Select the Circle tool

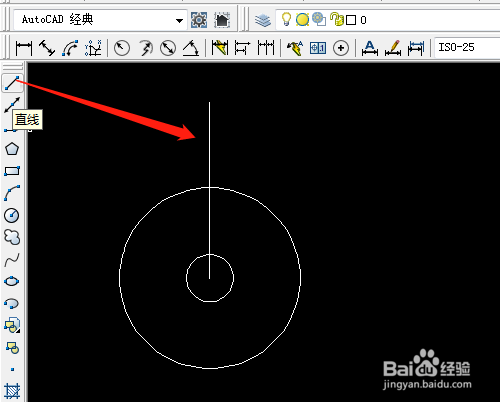coord(12,215)
